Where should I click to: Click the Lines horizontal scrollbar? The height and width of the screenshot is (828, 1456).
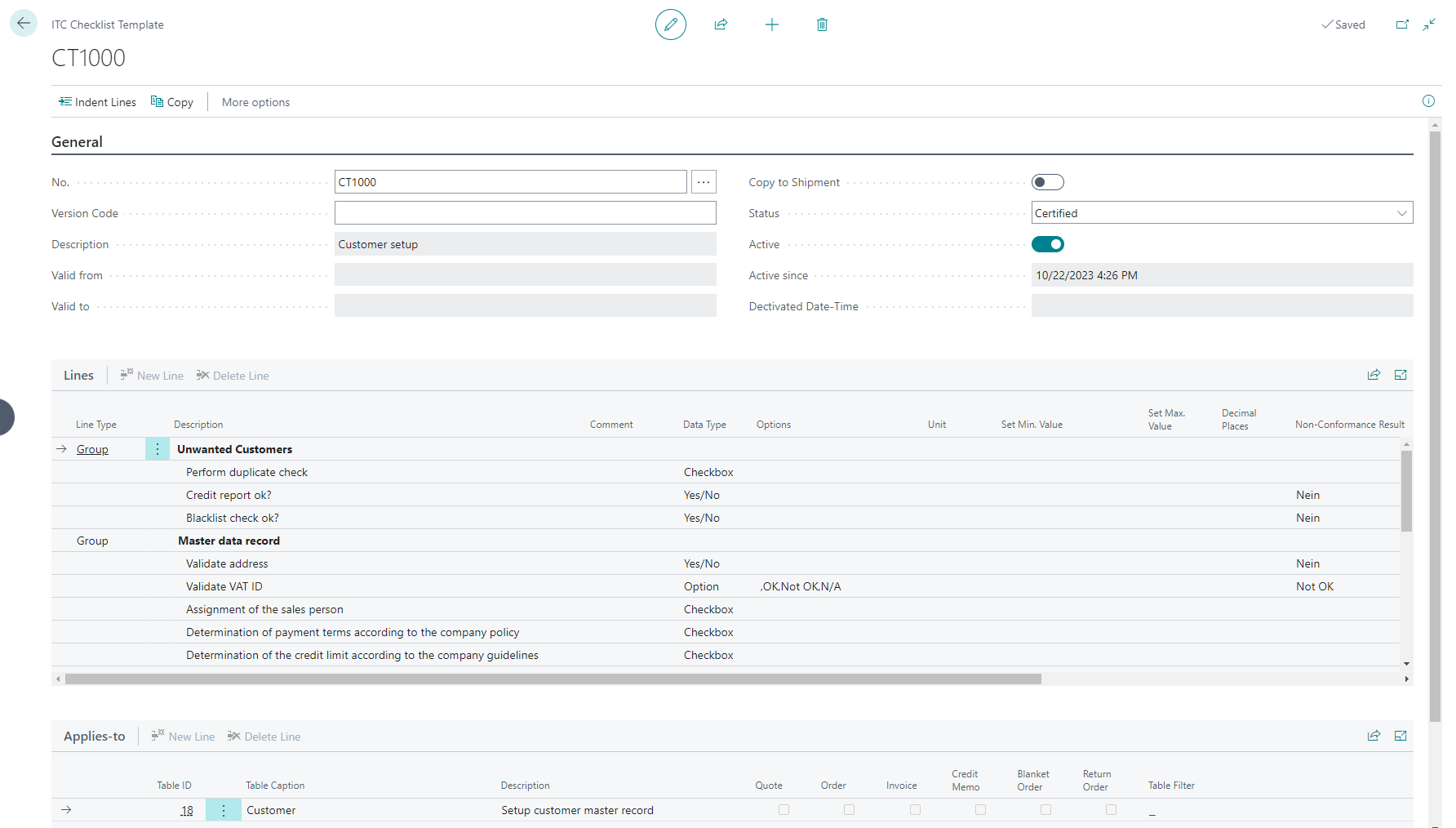553,679
